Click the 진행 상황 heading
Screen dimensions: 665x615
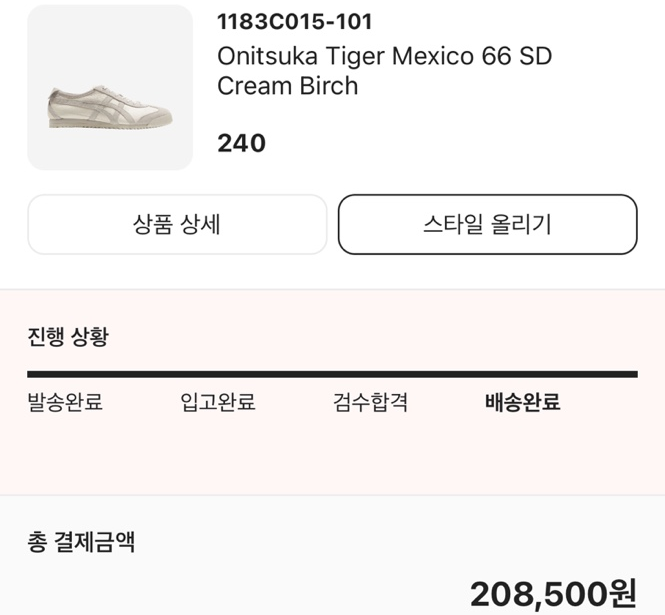pyautogui.click(x=67, y=336)
